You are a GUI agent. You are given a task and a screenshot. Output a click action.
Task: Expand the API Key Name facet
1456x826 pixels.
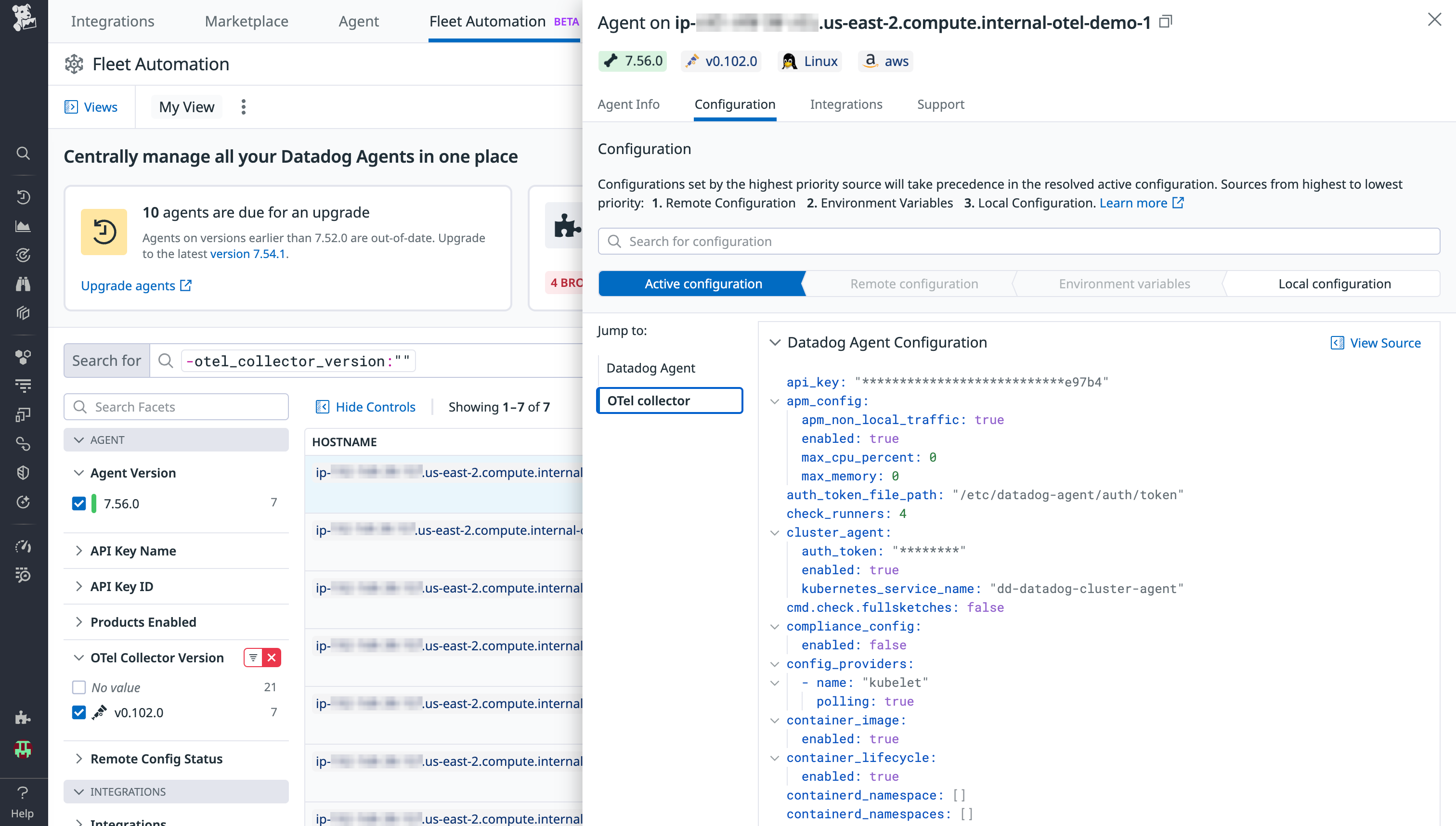tap(79, 550)
